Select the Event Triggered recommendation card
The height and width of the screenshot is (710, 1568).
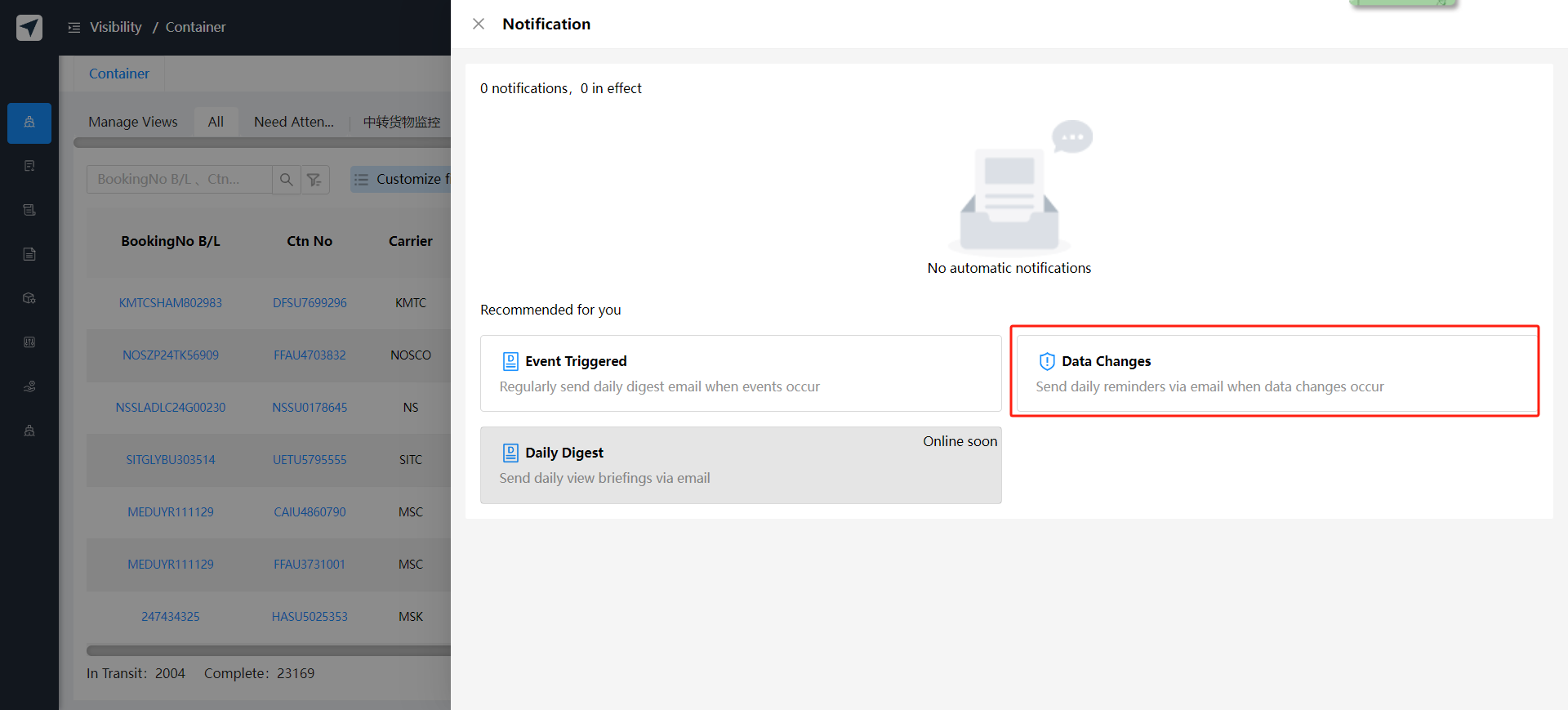point(741,373)
